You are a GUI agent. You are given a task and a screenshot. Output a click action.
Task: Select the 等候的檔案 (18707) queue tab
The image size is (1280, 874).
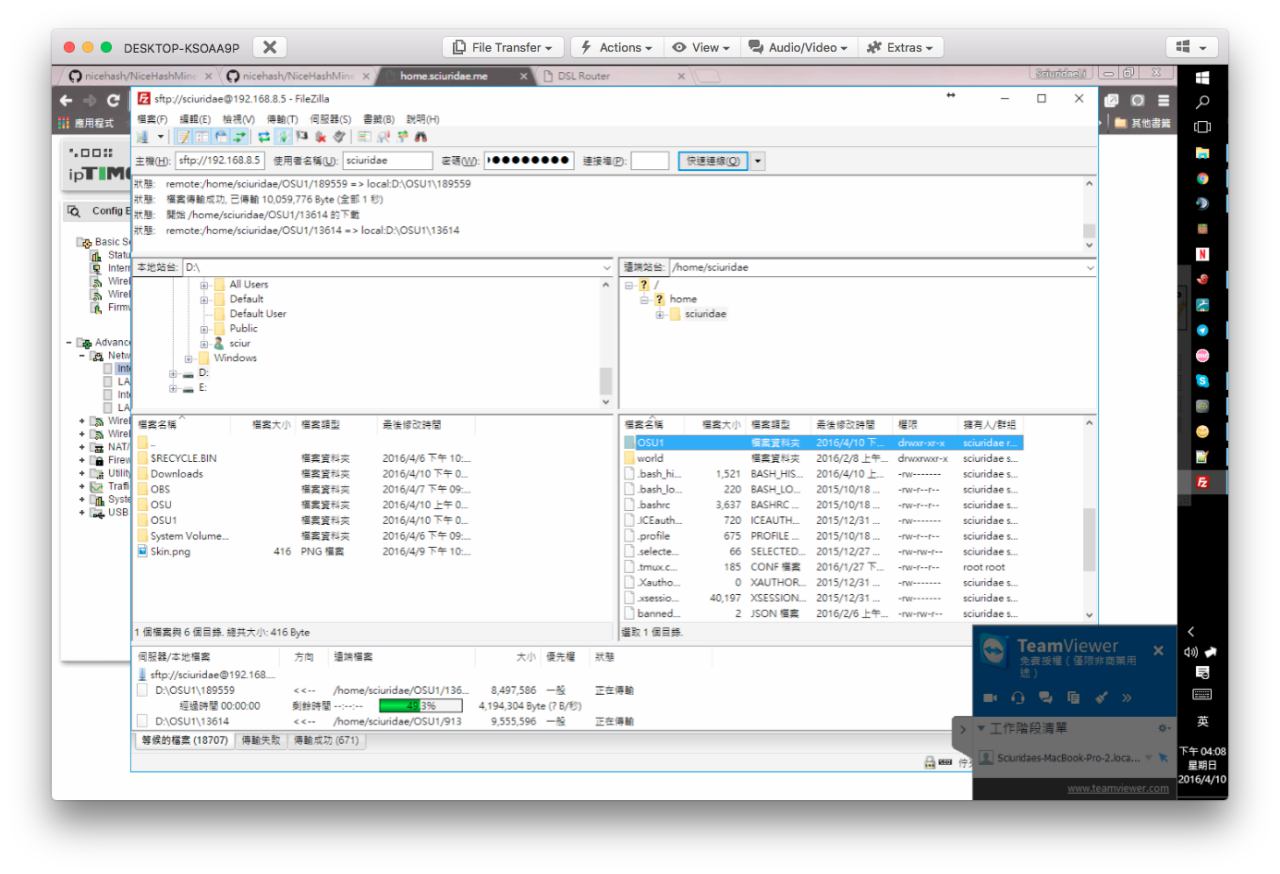coord(185,740)
